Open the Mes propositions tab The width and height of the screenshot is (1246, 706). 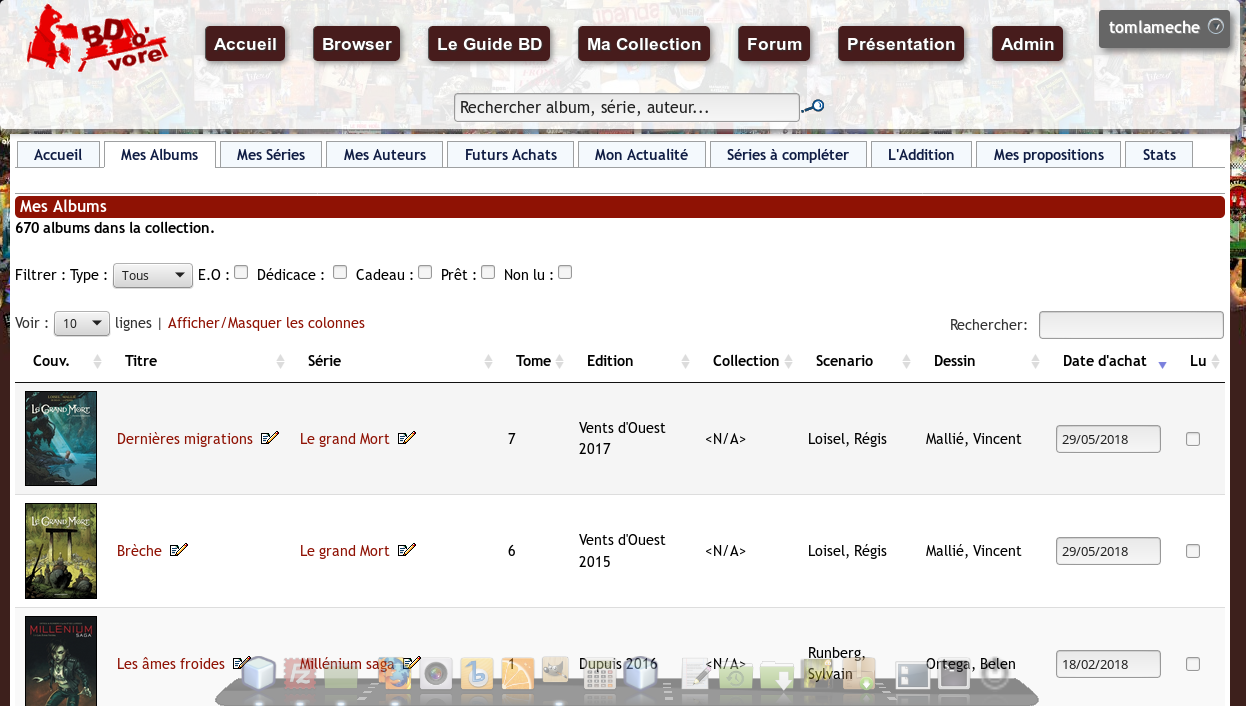point(1049,155)
